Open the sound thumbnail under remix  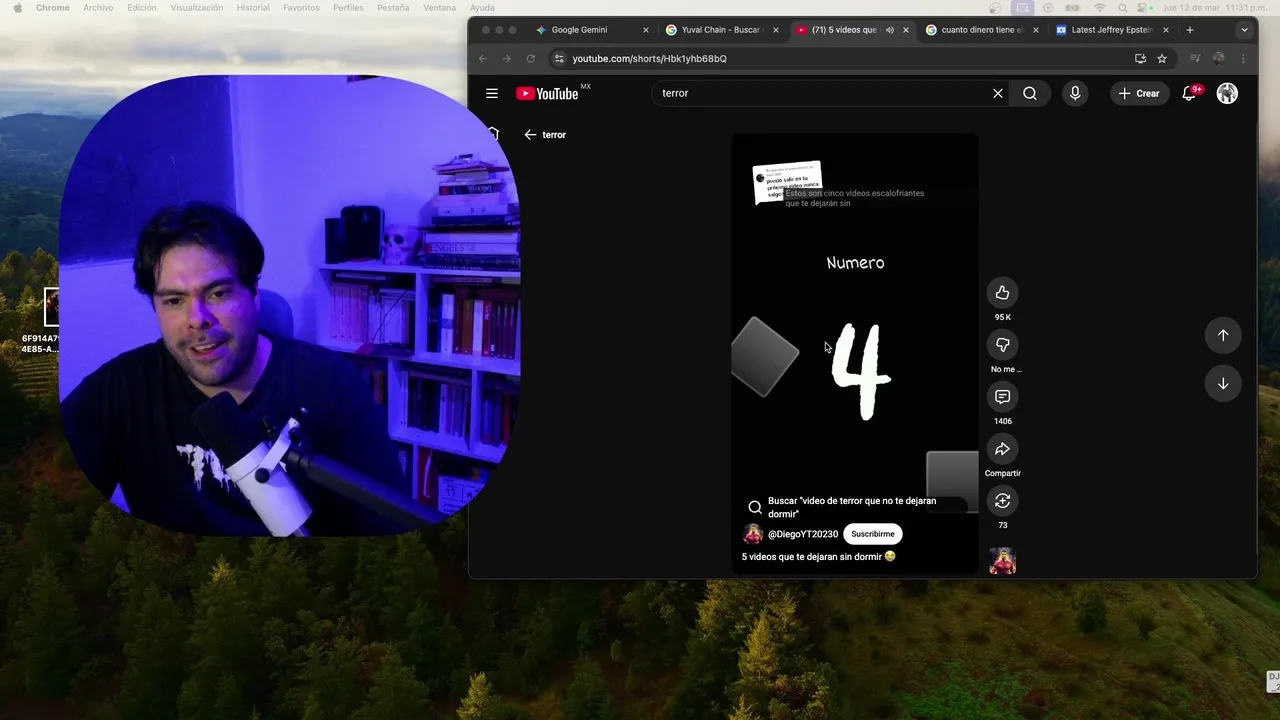pos(1002,561)
